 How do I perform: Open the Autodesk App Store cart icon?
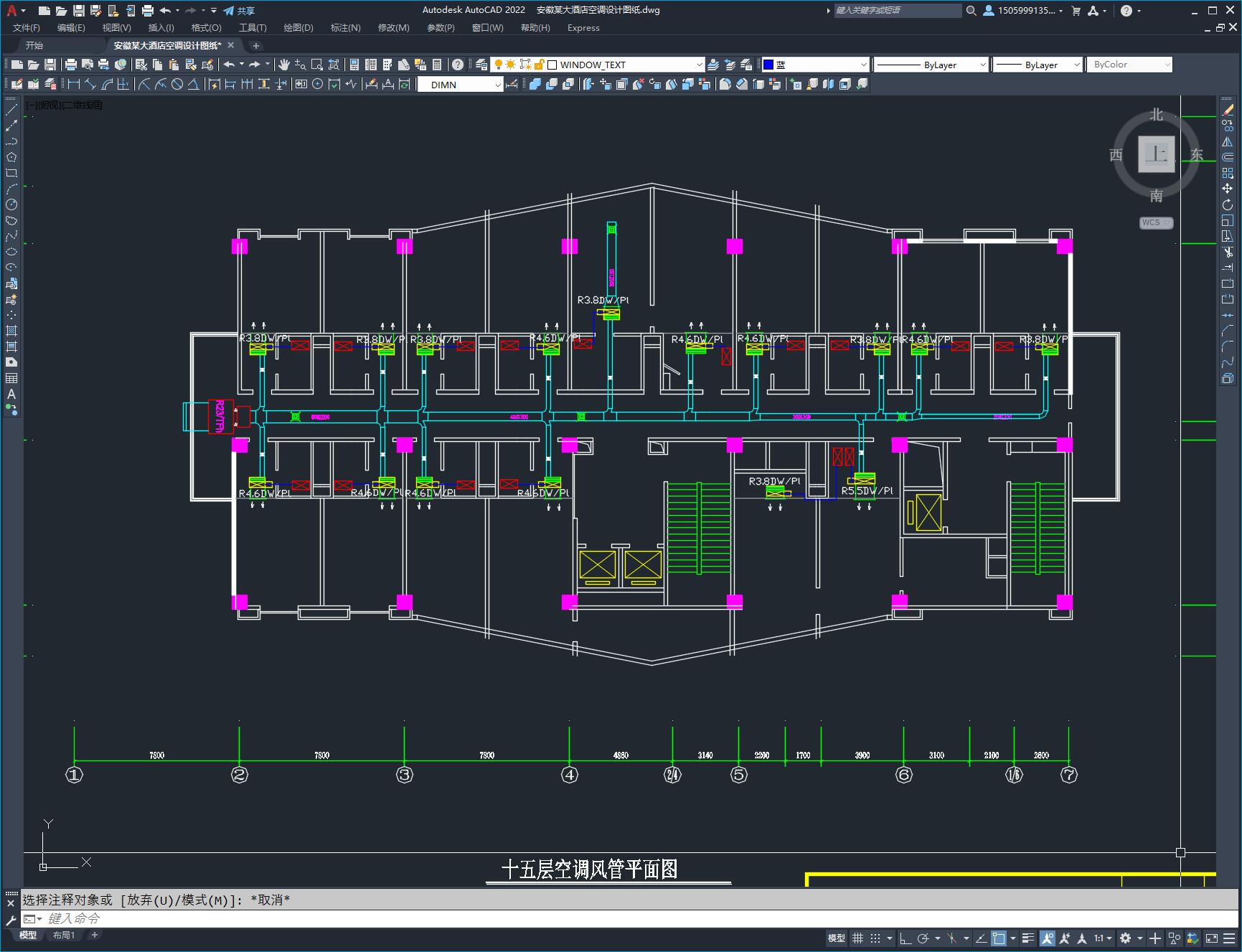point(1076,11)
